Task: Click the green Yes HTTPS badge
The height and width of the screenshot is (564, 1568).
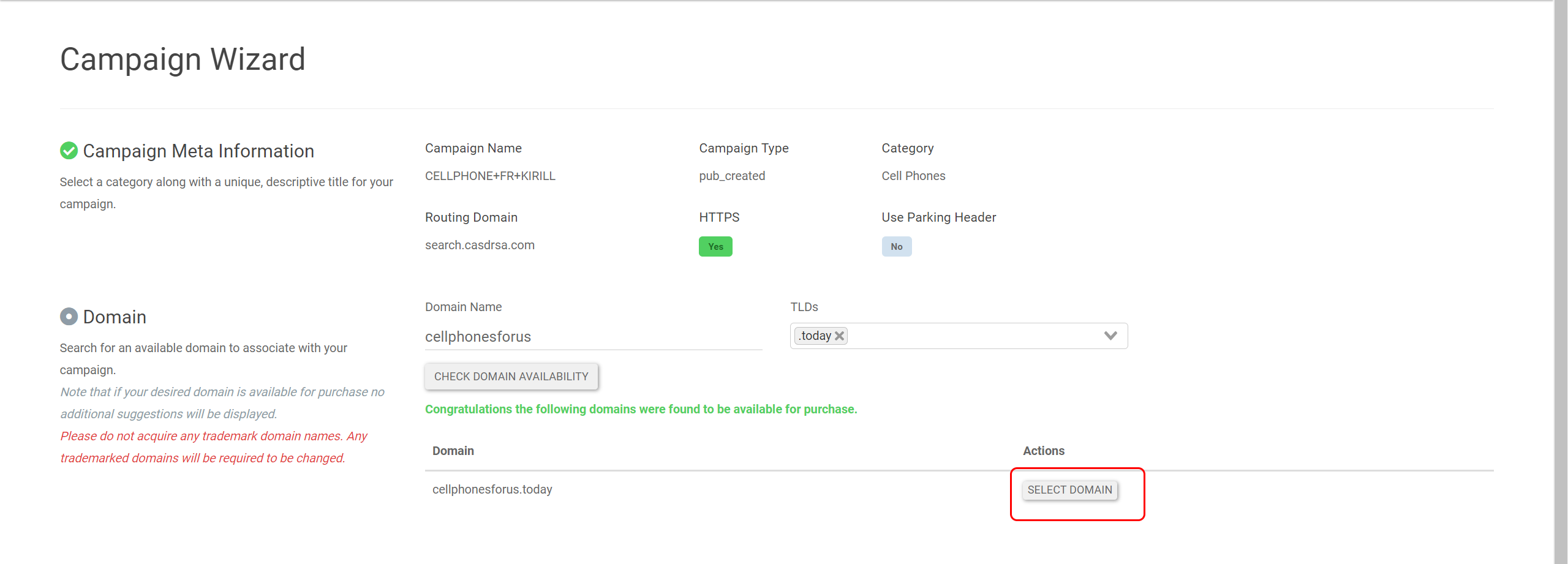Action: click(715, 247)
